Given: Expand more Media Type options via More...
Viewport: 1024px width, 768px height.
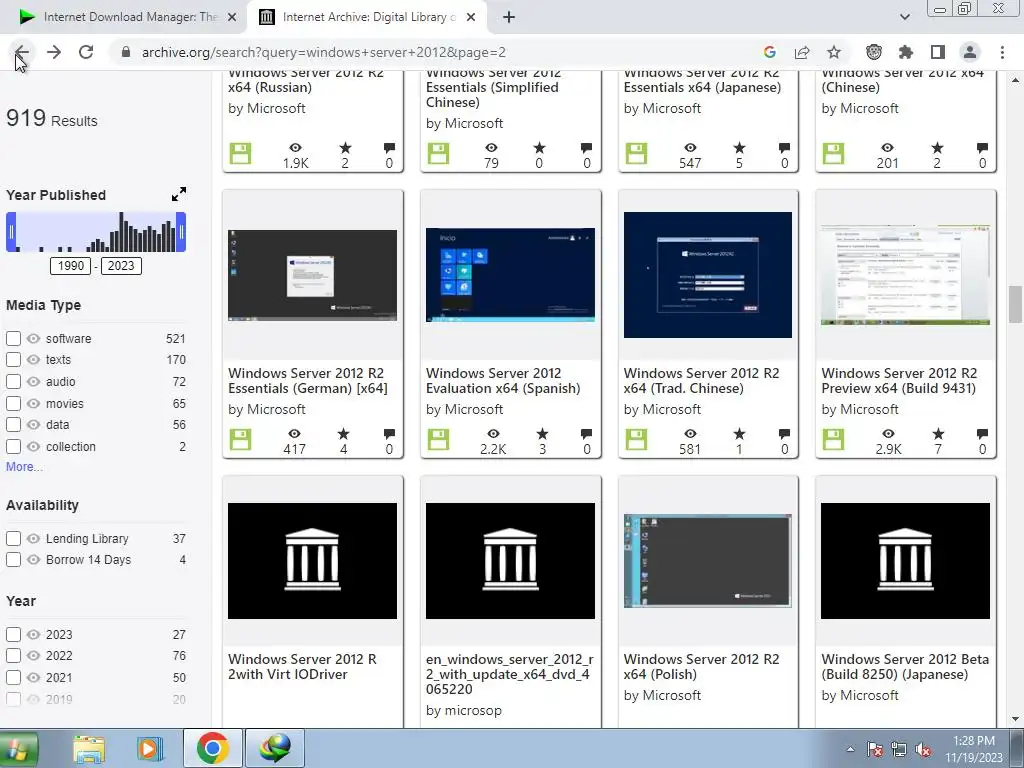Looking at the screenshot, I should pos(24,467).
